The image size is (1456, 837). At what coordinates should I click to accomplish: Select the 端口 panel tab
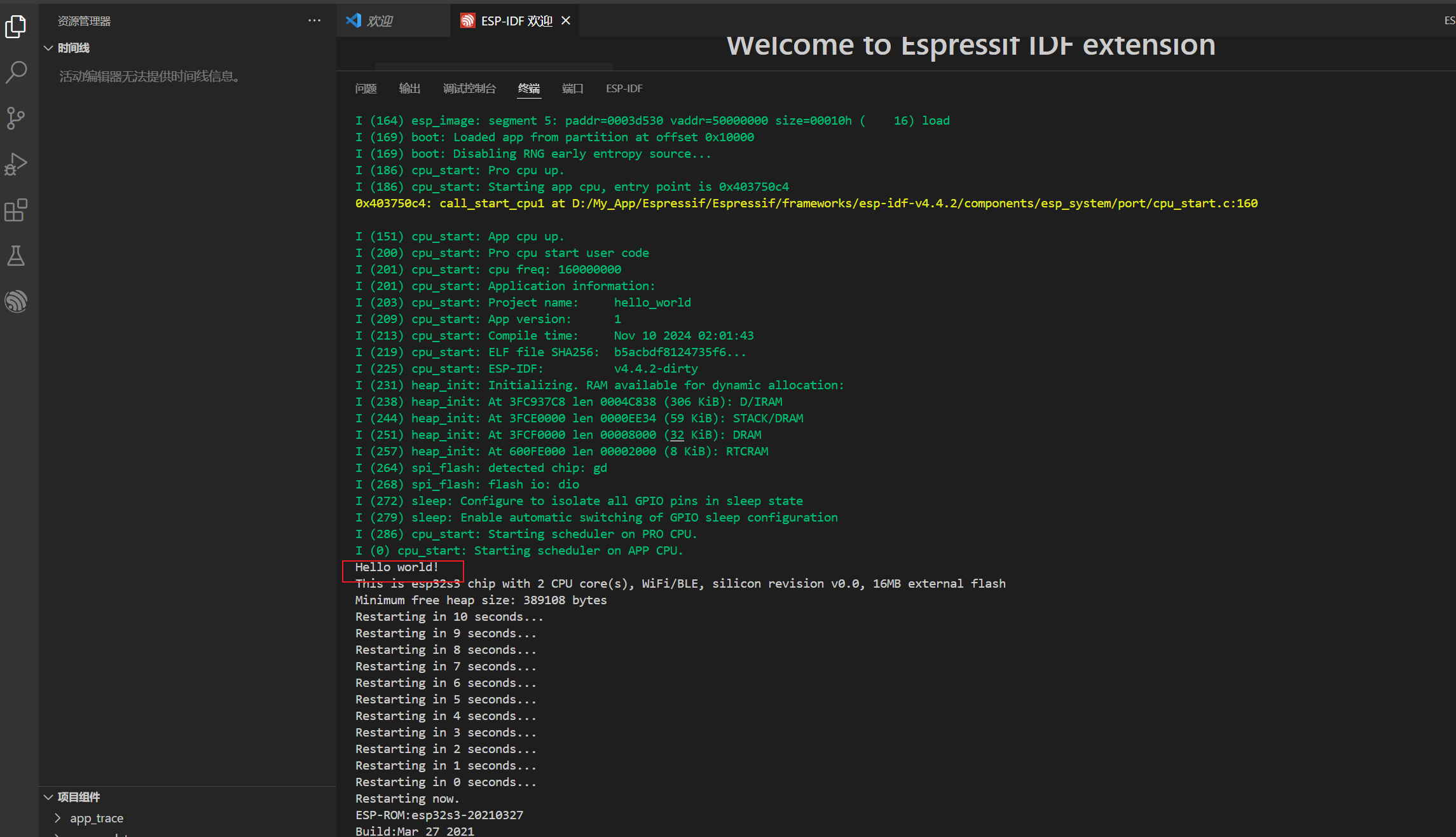pos(572,88)
